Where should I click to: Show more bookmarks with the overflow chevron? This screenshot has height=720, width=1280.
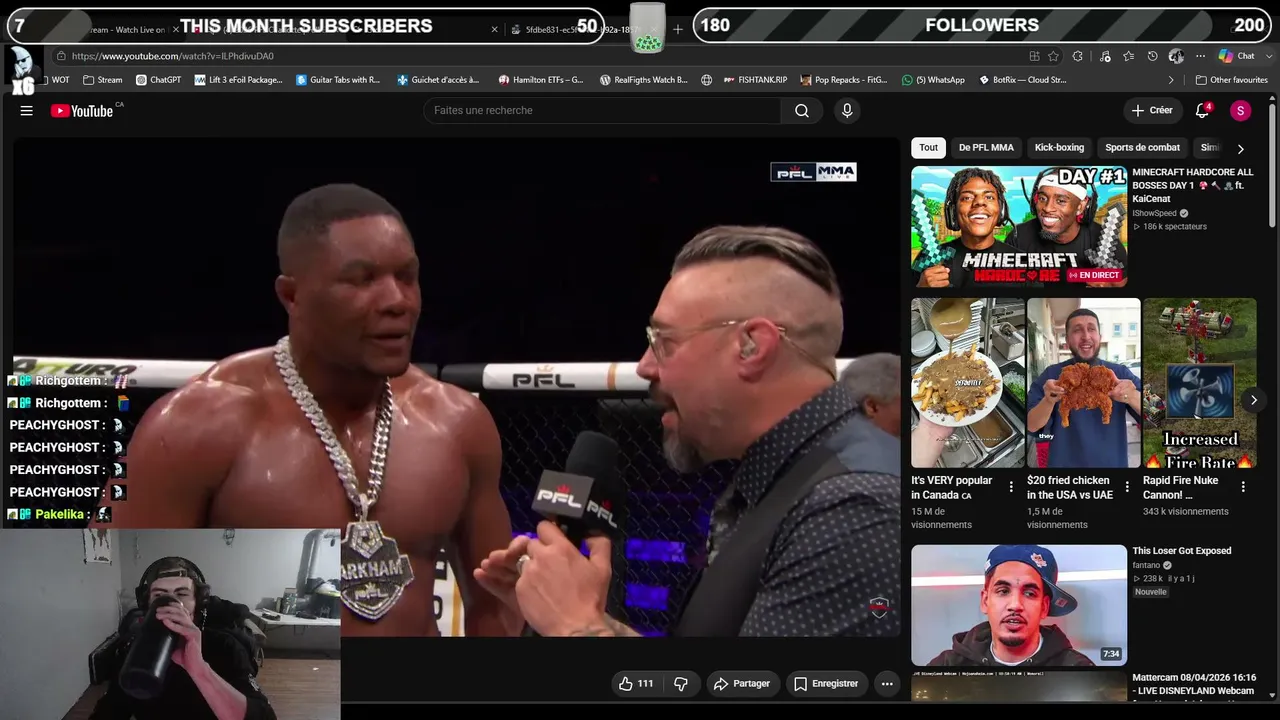click(1172, 80)
